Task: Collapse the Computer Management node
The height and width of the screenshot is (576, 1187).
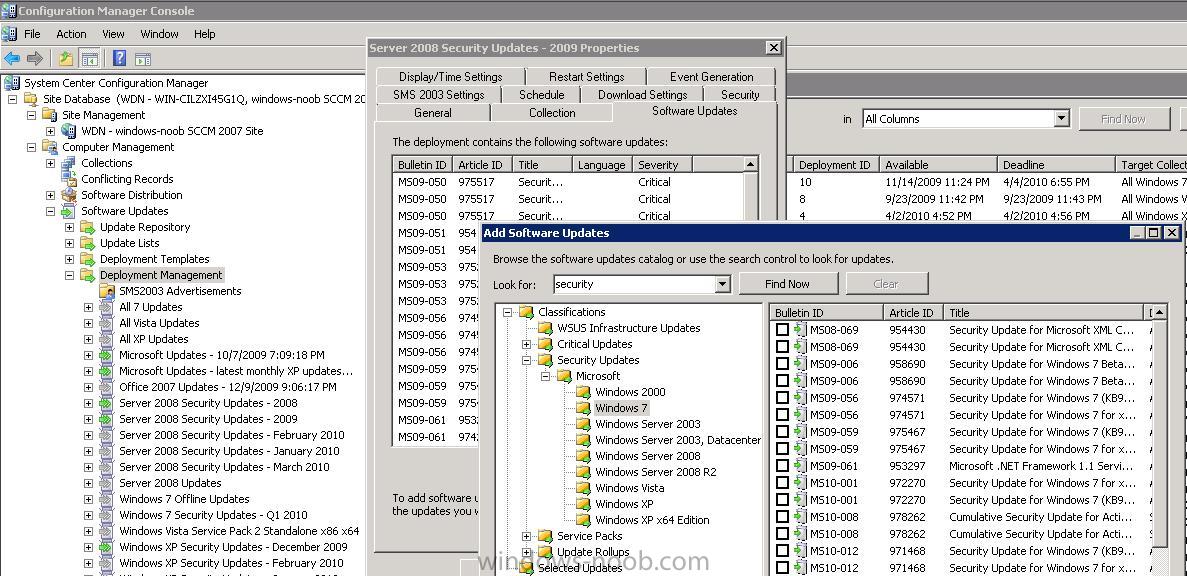Action: coord(31,148)
